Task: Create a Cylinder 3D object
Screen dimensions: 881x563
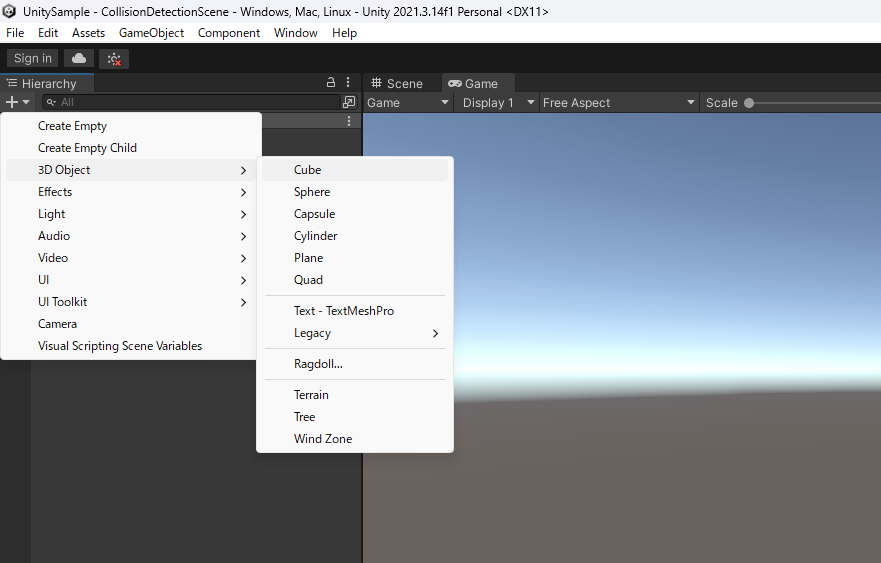Action: pos(355,236)
